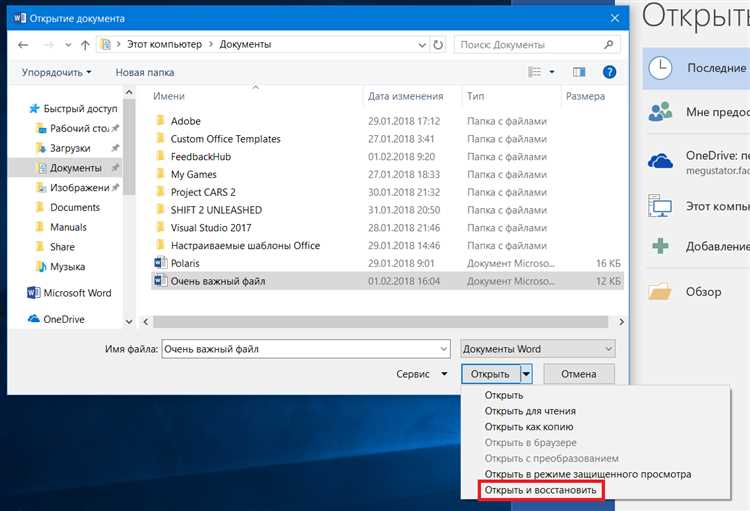Click horizontal scrollbar right arrow
The image size is (750, 511).
pyautogui.click(x=621, y=322)
